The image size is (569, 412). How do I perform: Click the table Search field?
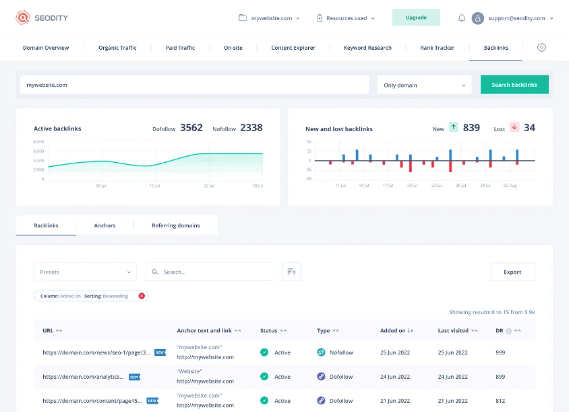[x=209, y=272]
